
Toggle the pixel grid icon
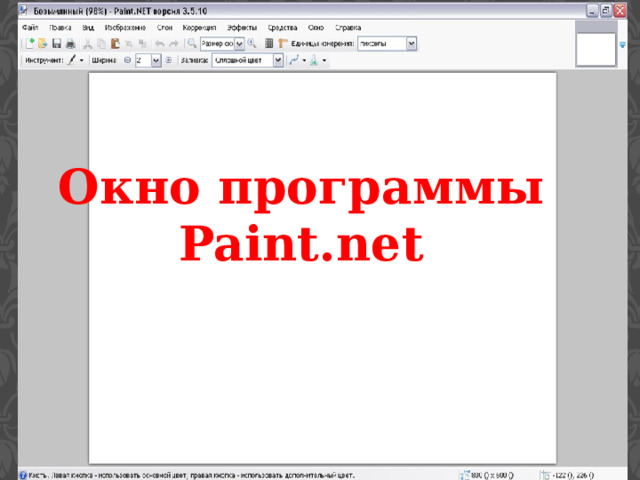point(269,43)
